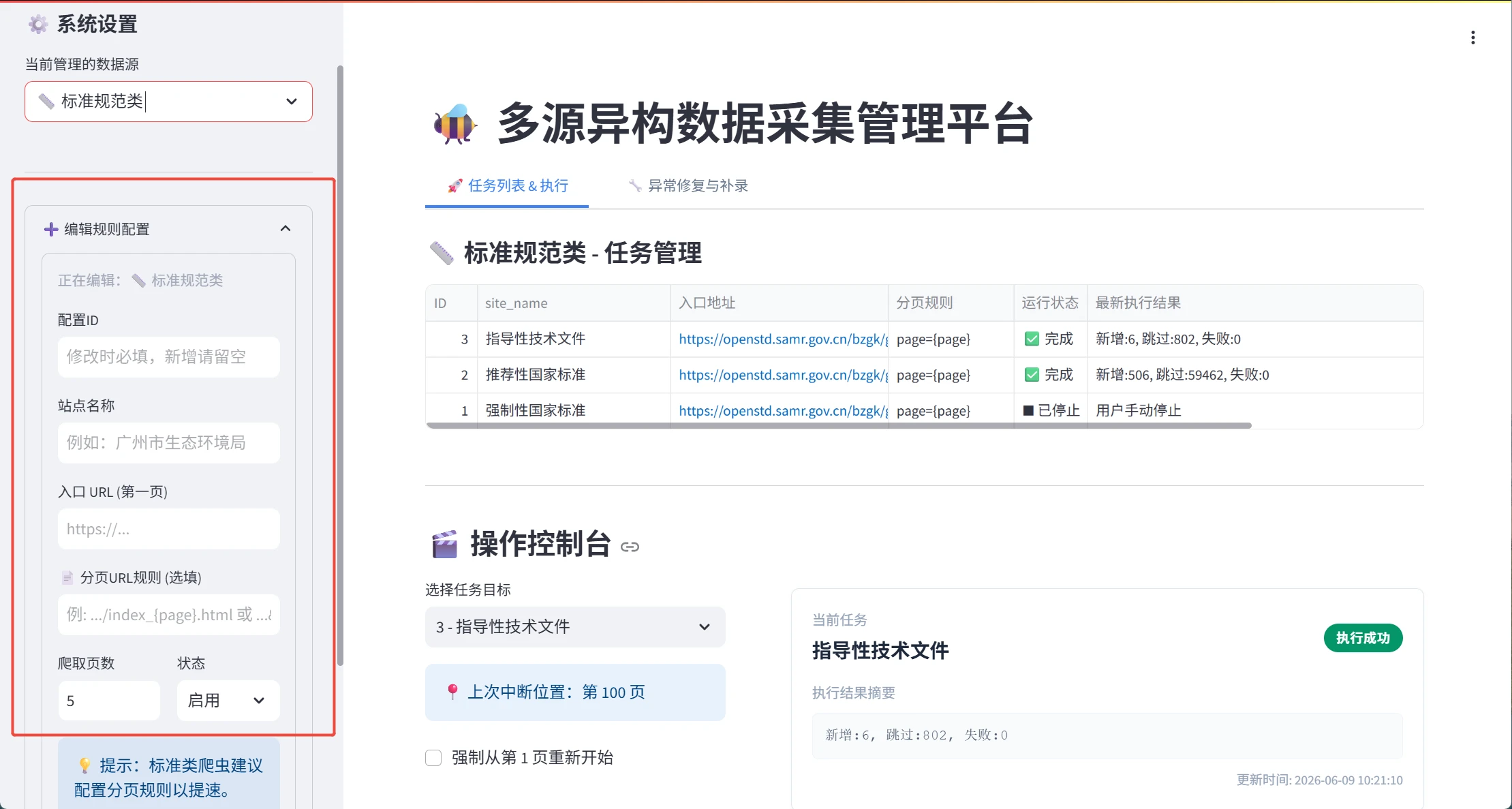1512x809 pixels.
Task: Click the table's horizontal scrollbar
Action: pyautogui.click(x=839, y=425)
